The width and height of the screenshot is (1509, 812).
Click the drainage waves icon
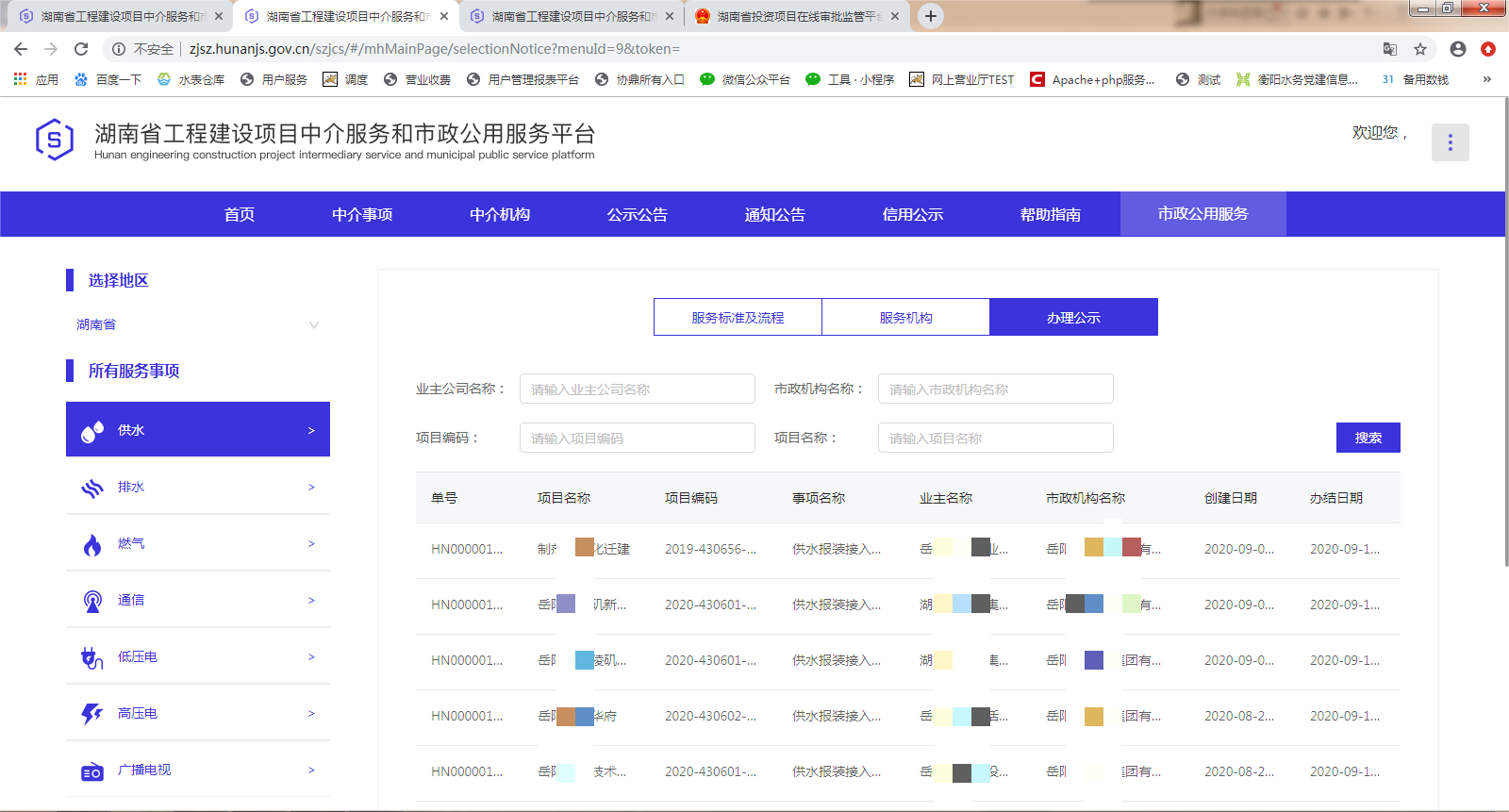(92, 488)
